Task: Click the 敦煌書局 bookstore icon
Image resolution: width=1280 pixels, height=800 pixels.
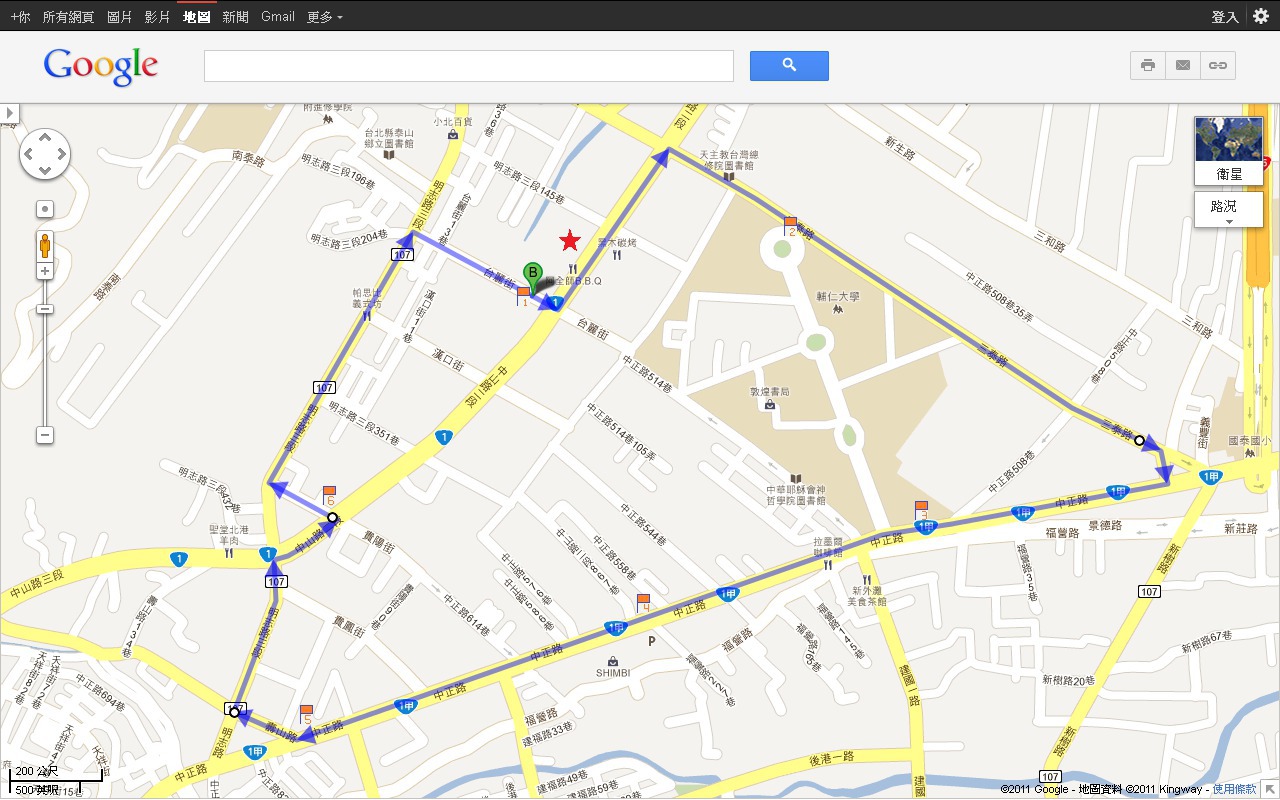Action: pyautogui.click(x=770, y=405)
